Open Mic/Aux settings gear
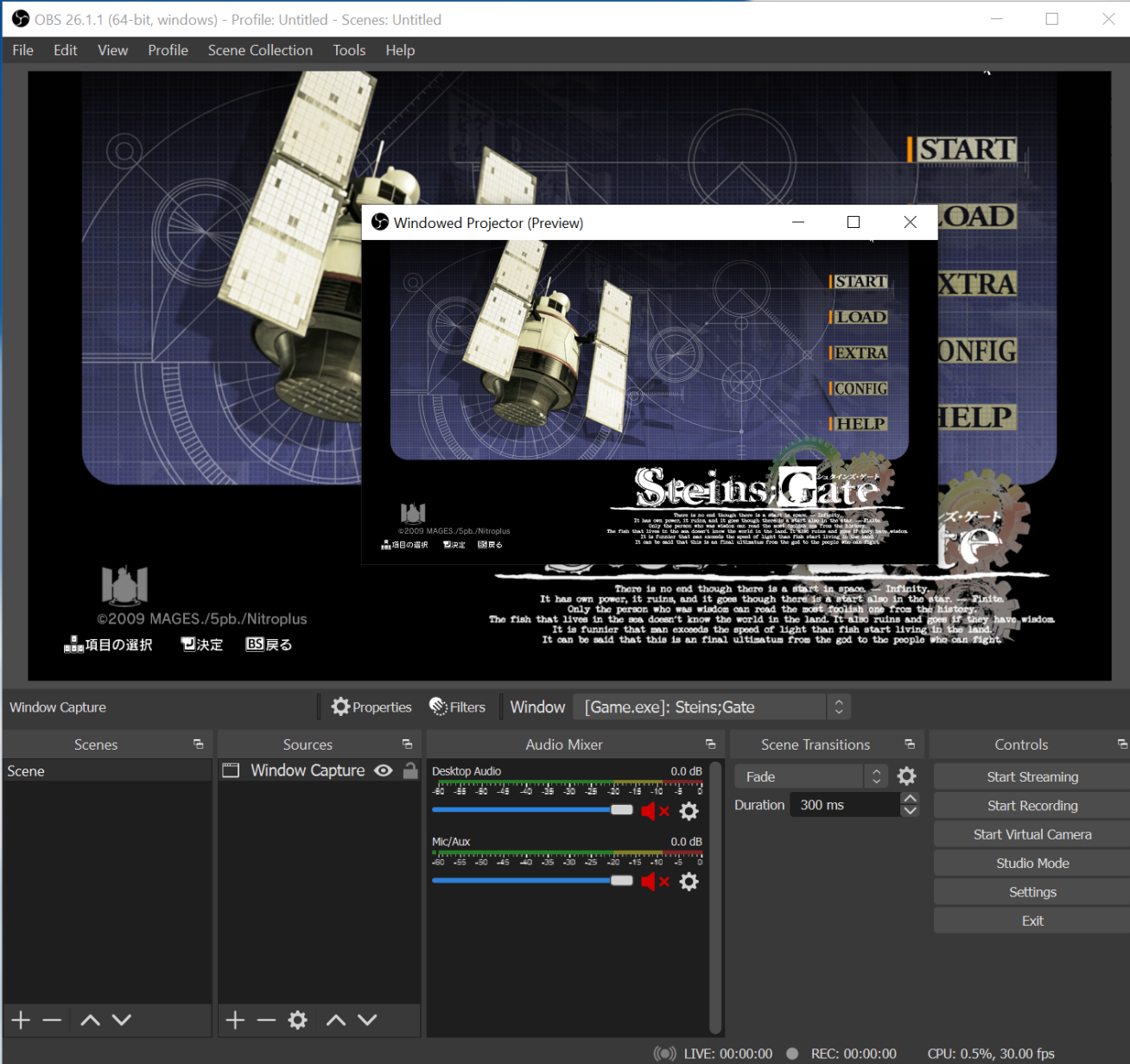The width and height of the screenshot is (1130, 1064). click(x=689, y=882)
